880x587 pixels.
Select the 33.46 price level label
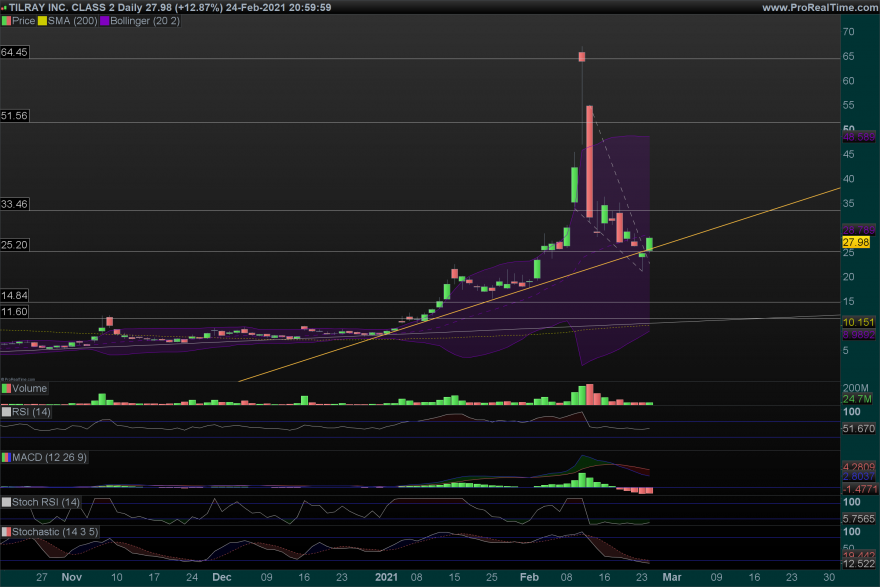15,203
